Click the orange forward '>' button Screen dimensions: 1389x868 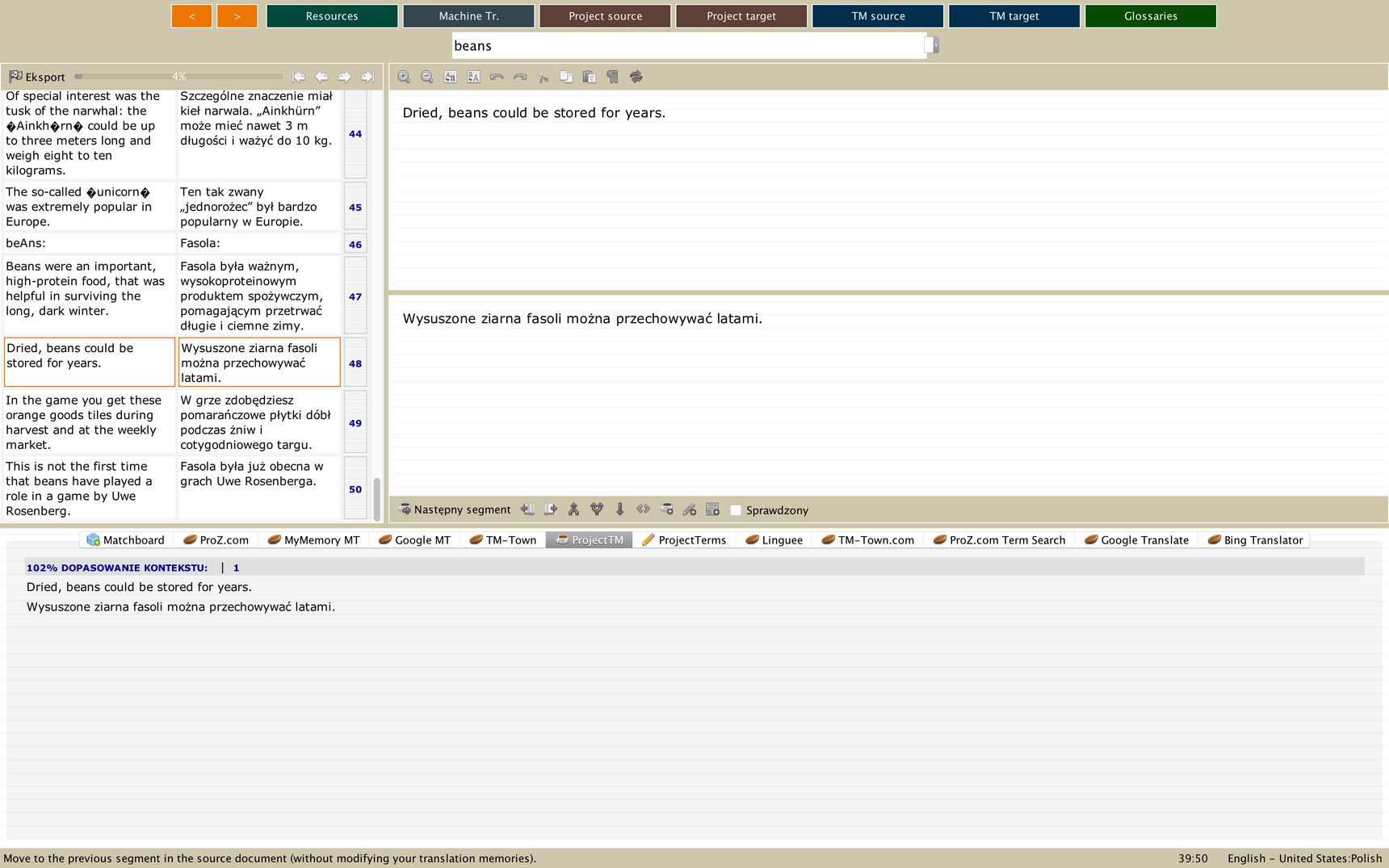click(237, 16)
